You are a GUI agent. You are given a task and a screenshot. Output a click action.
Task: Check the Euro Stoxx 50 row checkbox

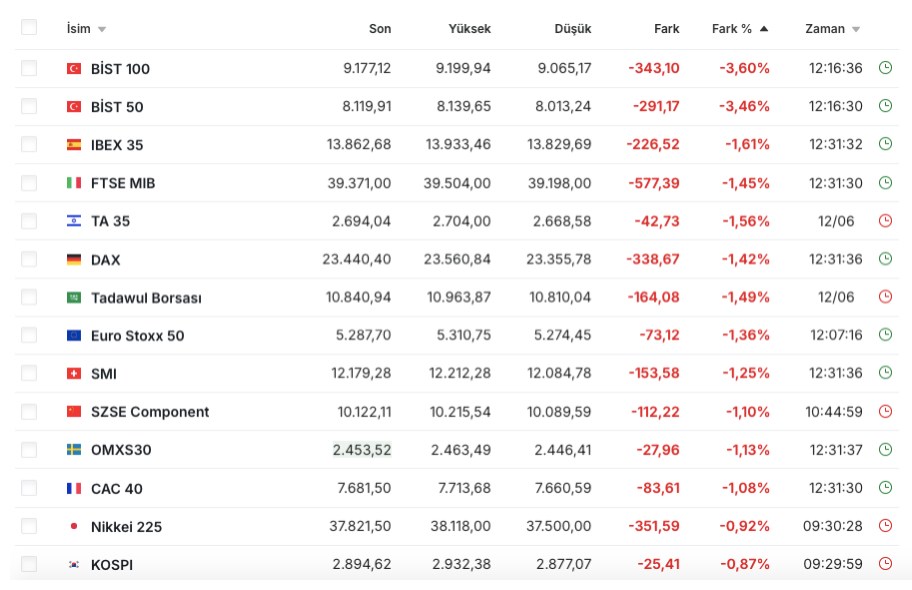pyautogui.click(x=28, y=335)
